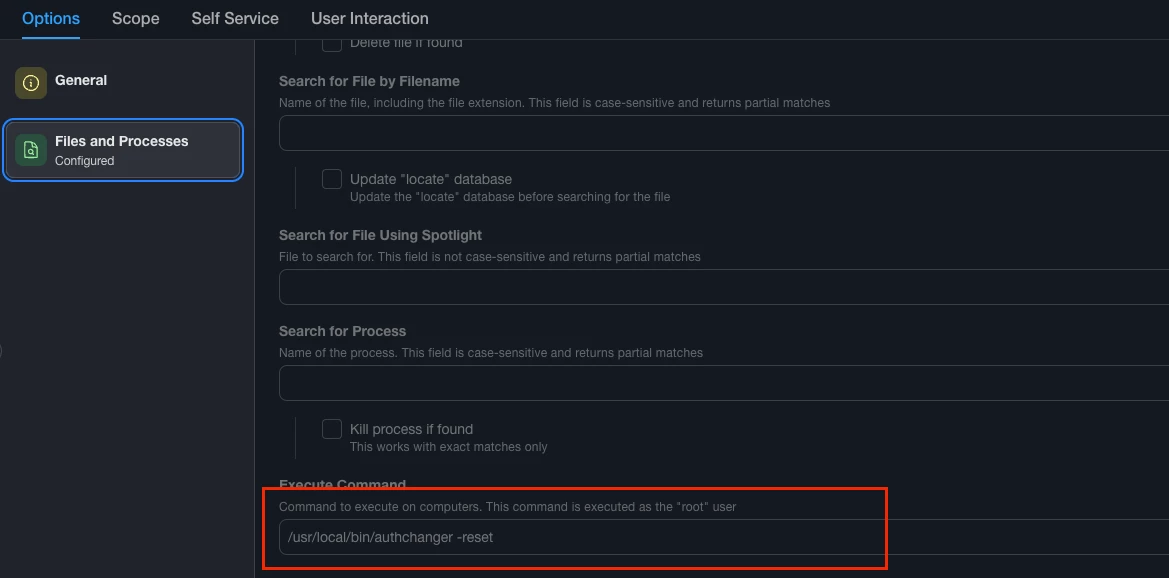Screen dimensions: 1169x578
Task: Focus the Search for File Using Spotlight field
Action: [x=723, y=287]
